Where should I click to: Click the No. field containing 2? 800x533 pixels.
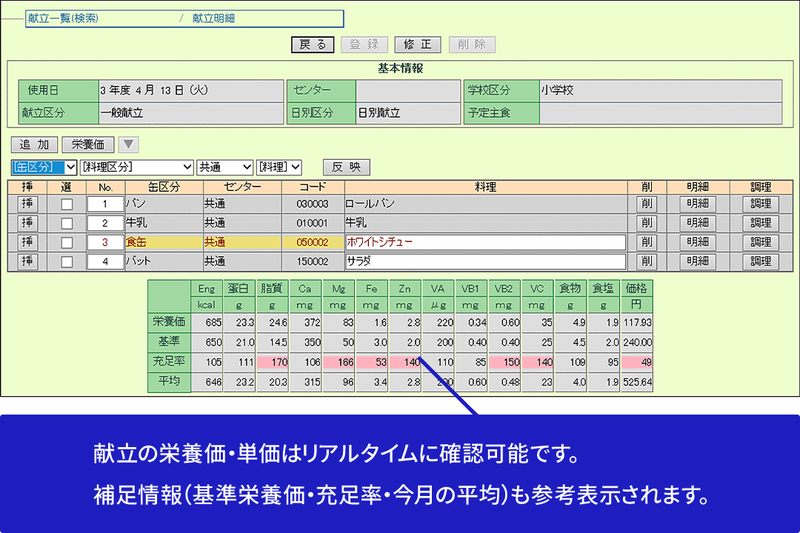click(105, 223)
